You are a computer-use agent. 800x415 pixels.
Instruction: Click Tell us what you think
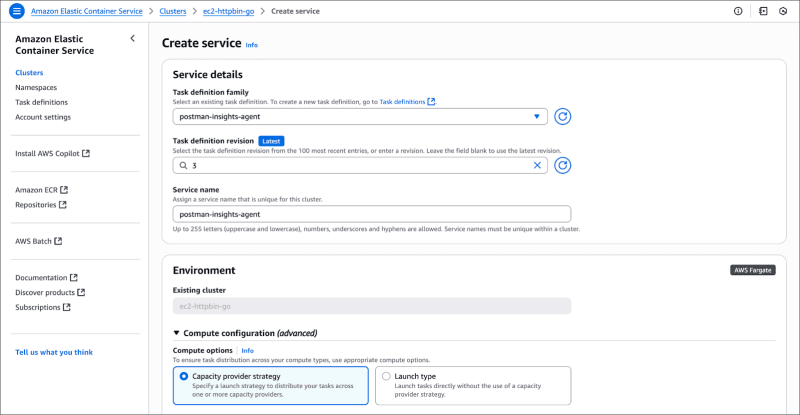[54, 352]
